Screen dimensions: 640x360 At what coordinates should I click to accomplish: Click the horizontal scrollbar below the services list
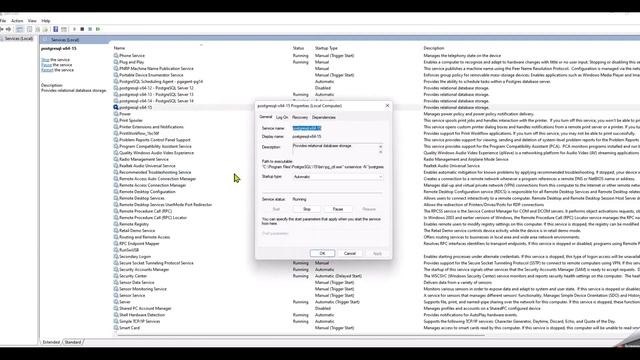(300, 335)
